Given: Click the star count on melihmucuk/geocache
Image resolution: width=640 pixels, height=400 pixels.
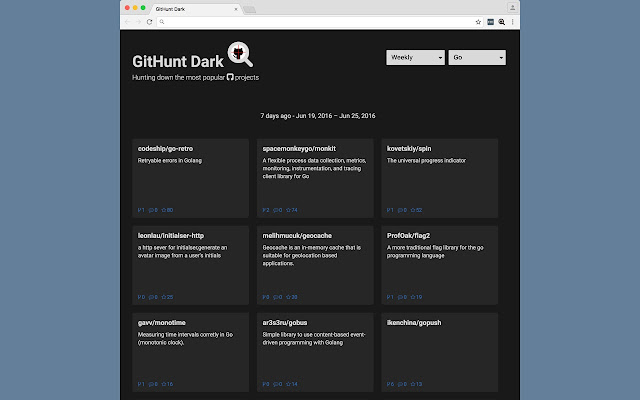Looking at the screenshot, I should (x=292, y=297).
